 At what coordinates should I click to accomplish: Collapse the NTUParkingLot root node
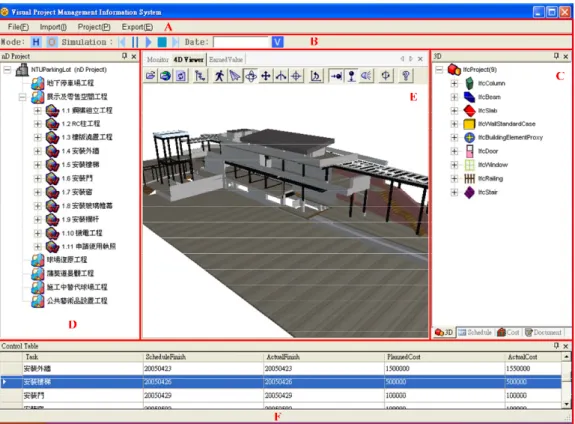[7, 70]
